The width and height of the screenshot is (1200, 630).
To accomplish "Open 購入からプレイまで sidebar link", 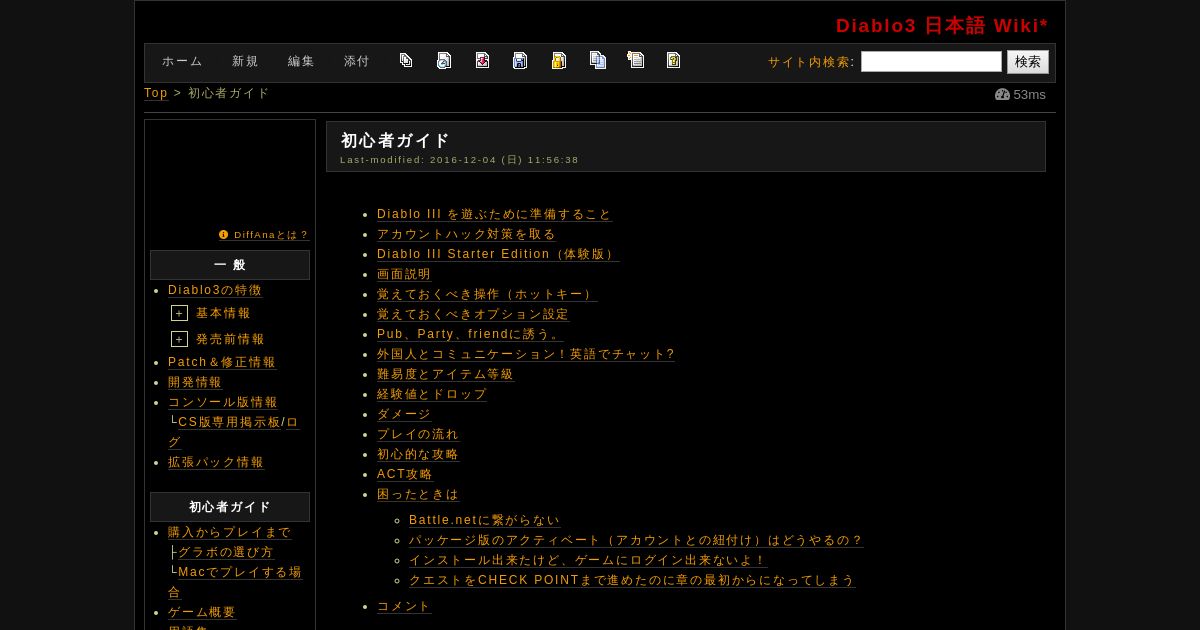I will tap(229, 532).
